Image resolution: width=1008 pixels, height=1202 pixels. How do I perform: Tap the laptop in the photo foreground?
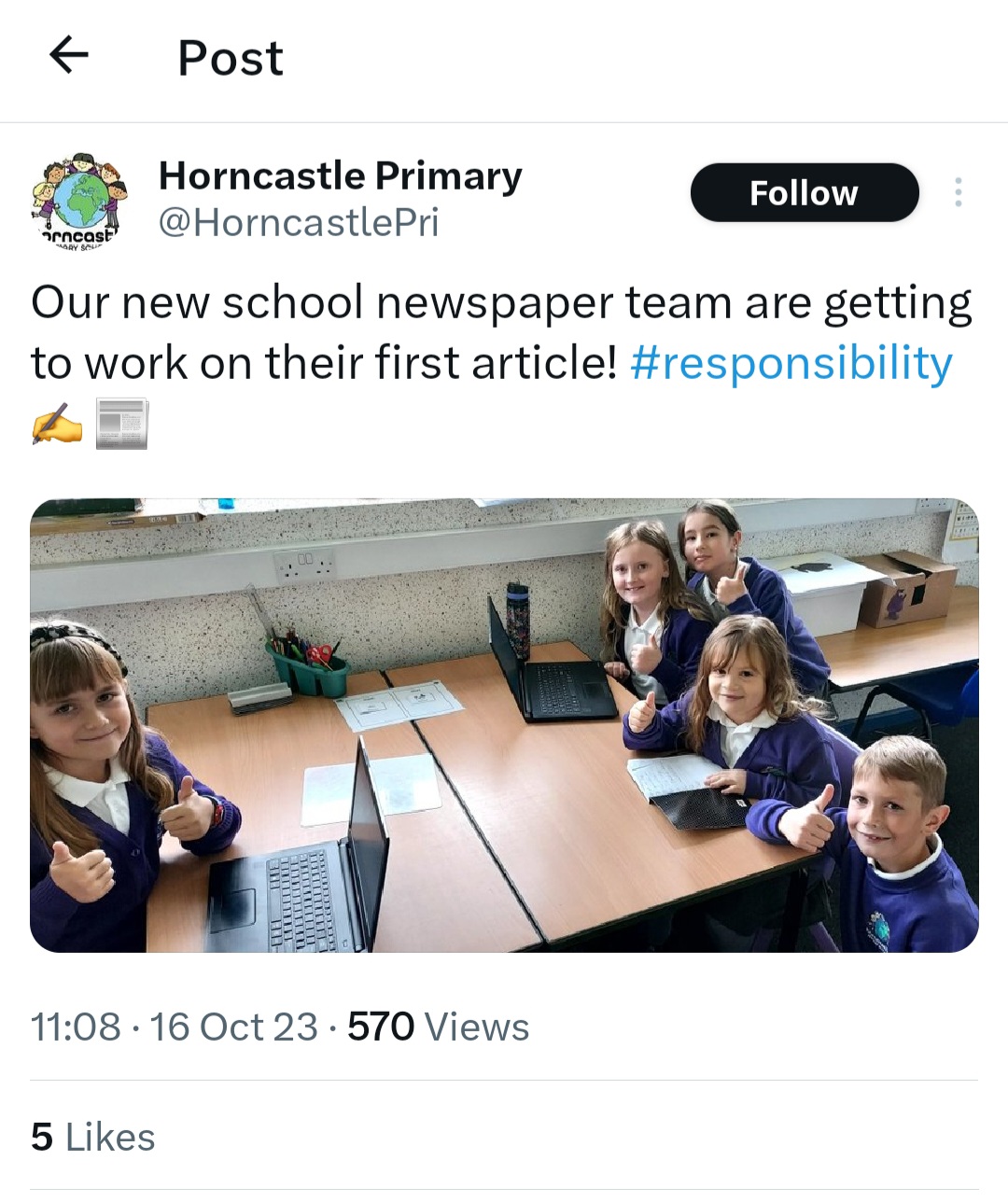(x=299, y=859)
